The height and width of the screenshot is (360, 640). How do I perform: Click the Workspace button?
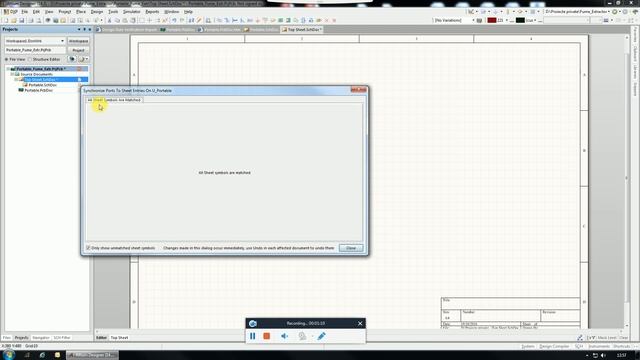[x=78, y=41]
